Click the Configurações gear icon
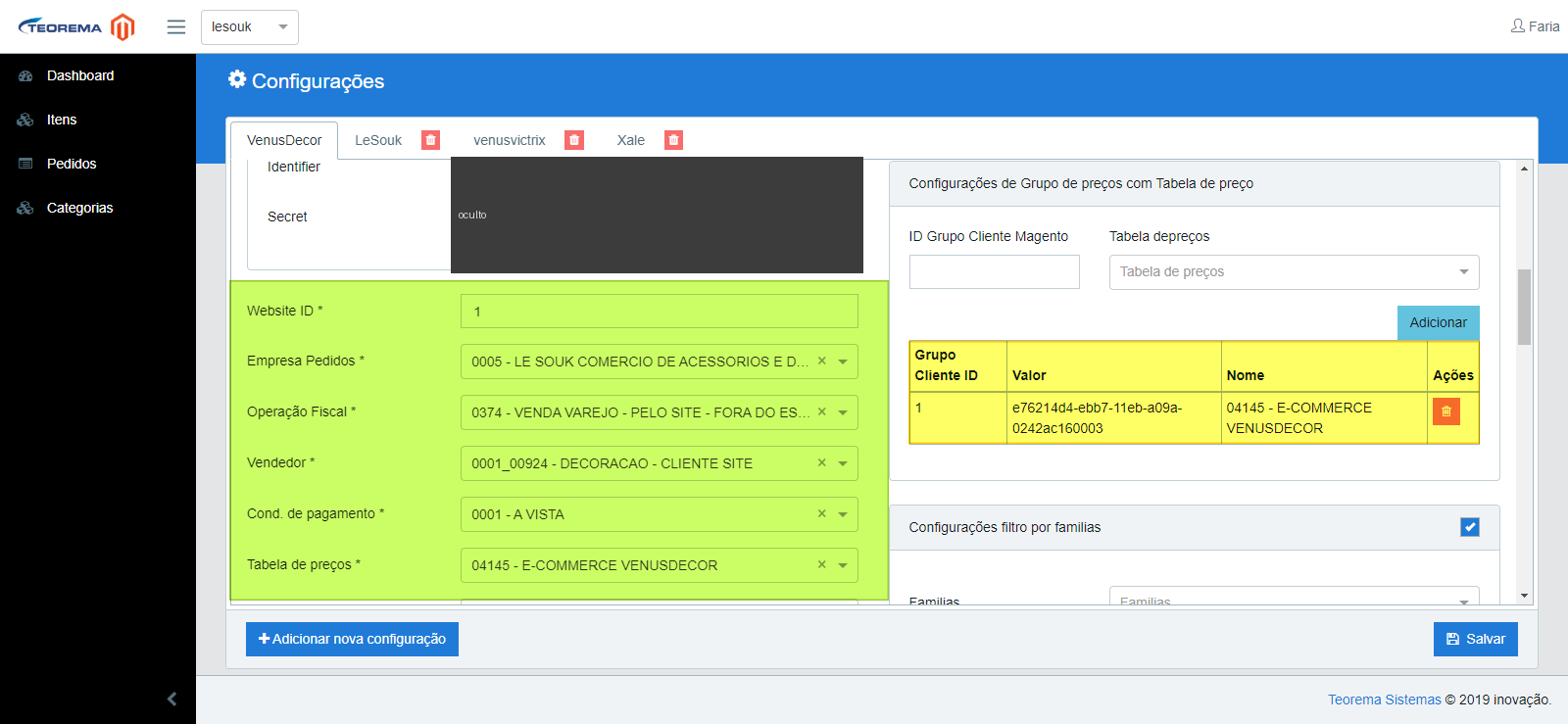This screenshot has height=724, width=1568. click(x=237, y=79)
